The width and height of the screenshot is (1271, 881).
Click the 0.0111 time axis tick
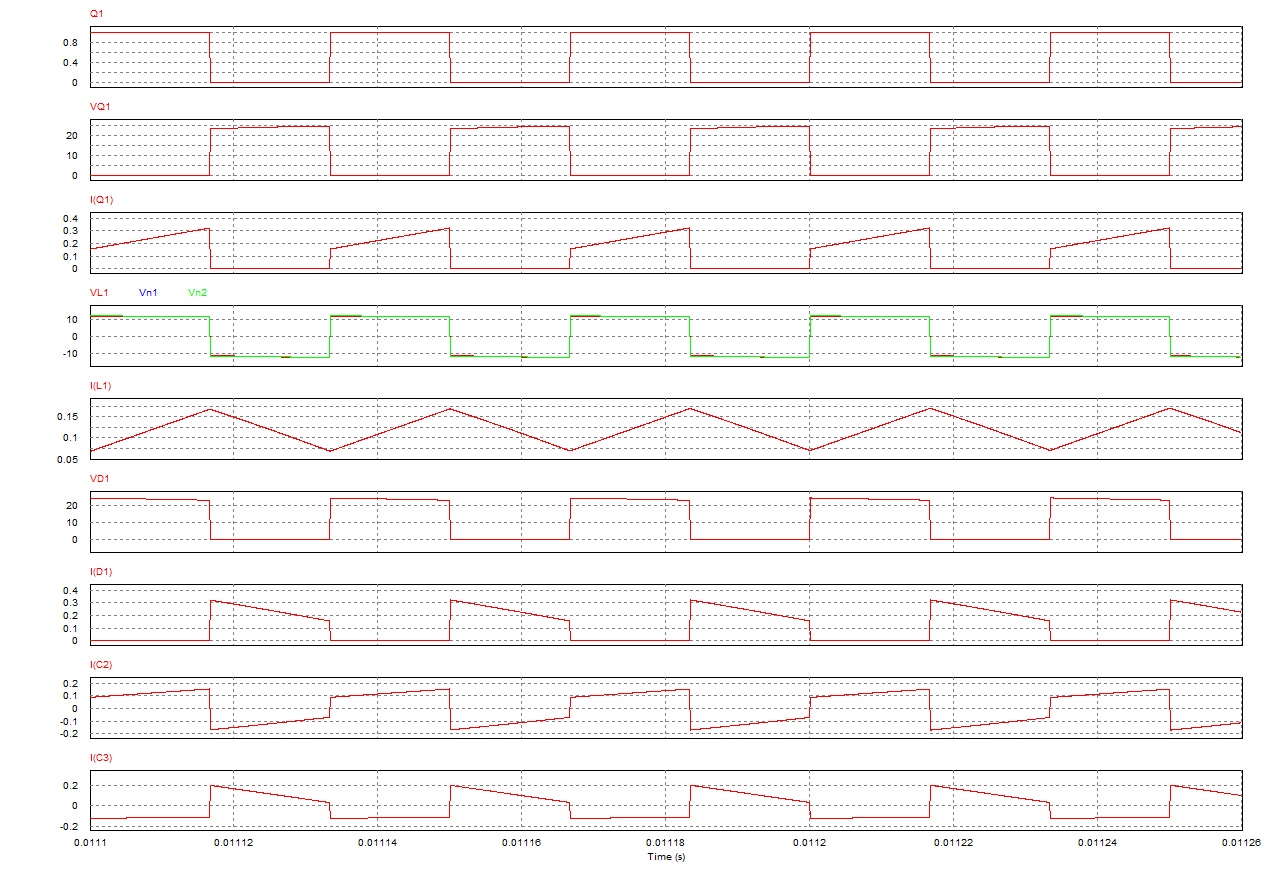[90, 844]
